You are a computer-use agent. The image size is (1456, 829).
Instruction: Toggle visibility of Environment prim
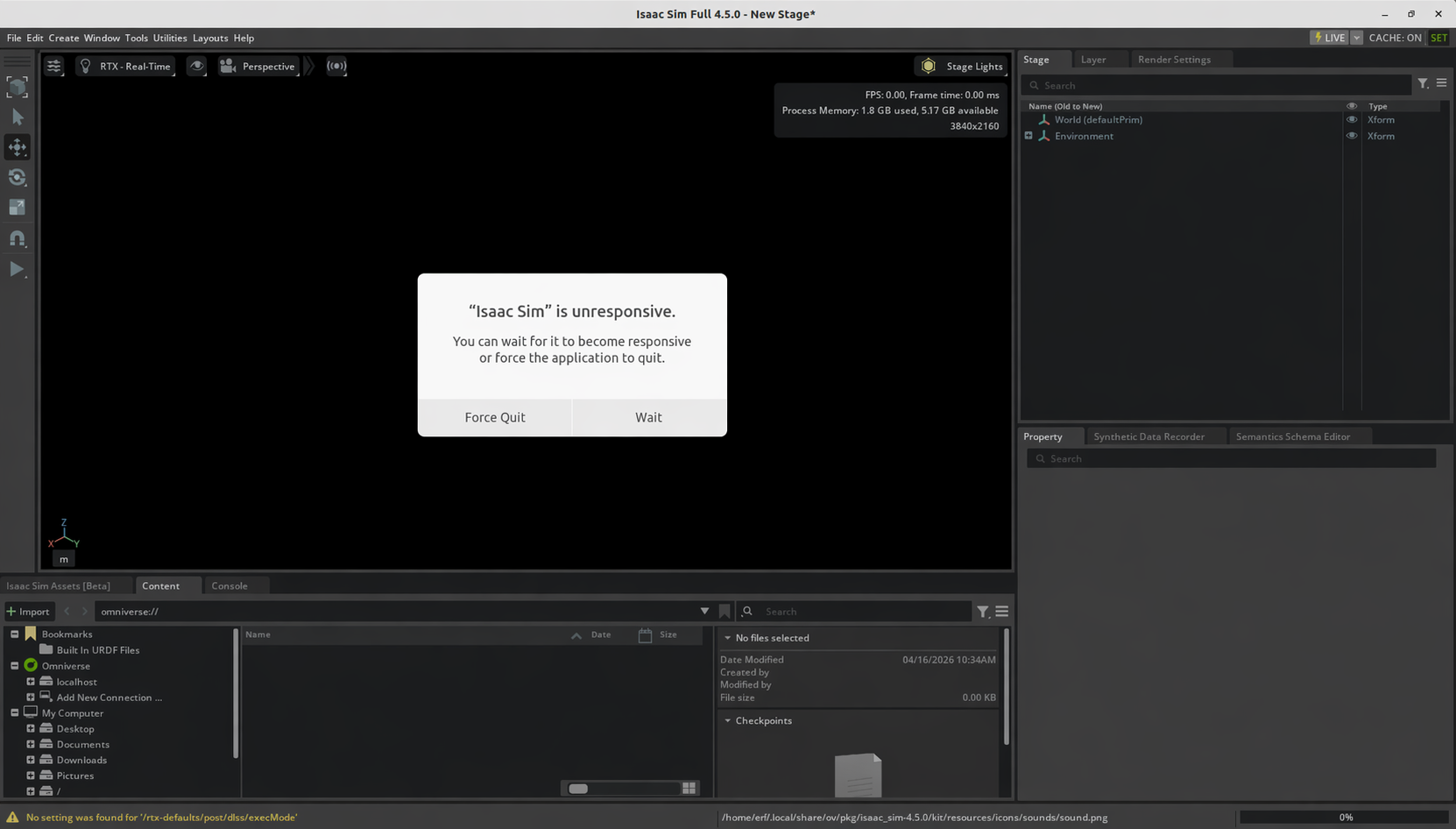point(1352,136)
